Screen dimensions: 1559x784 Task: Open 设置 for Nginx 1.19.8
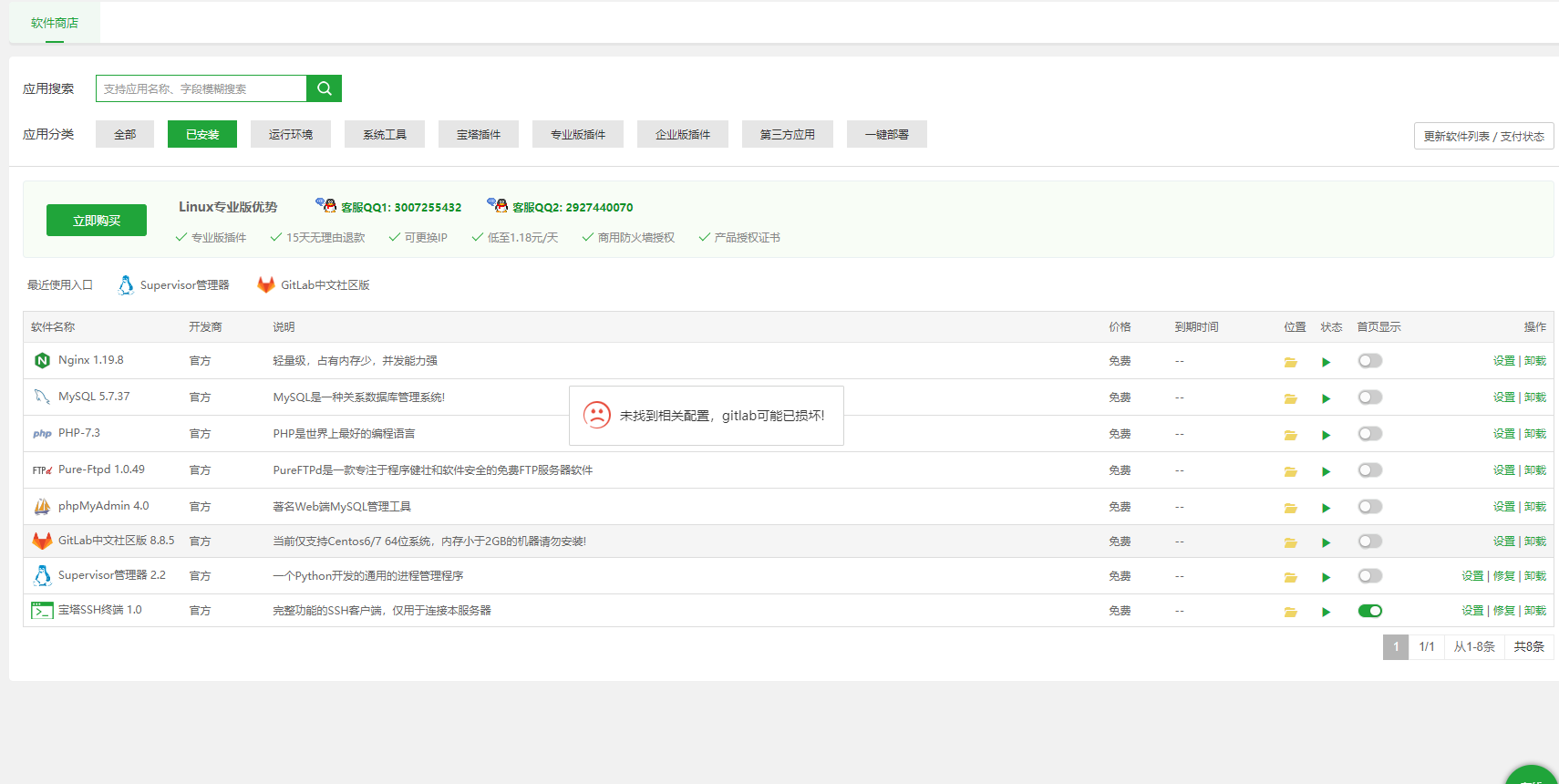(x=1503, y=361)
